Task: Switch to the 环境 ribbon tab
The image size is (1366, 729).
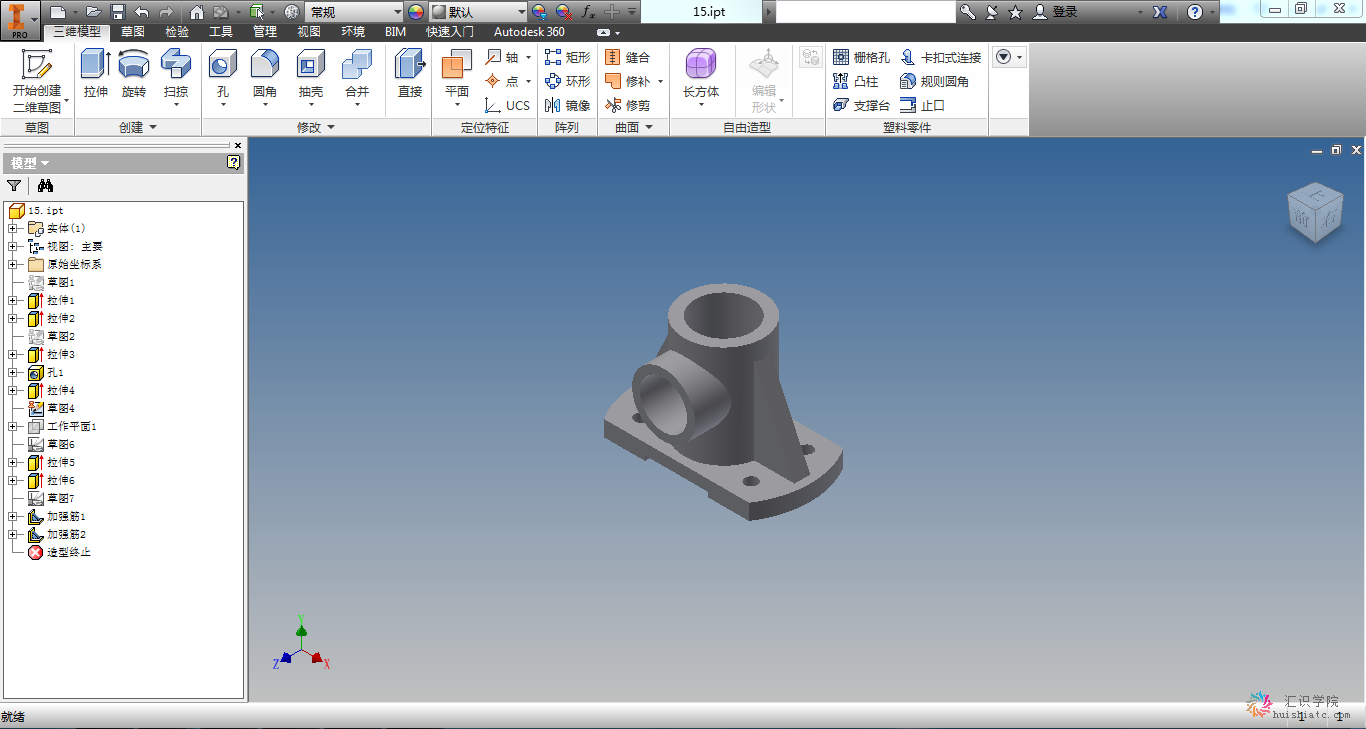Action: point(353,32)
